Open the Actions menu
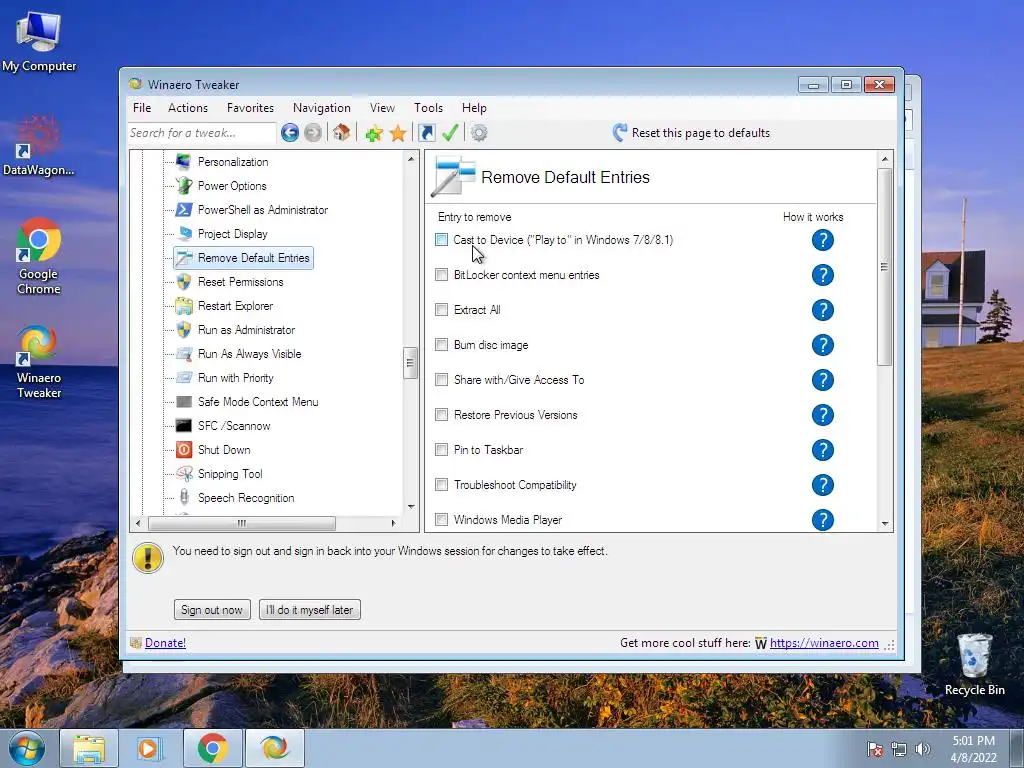The height and width of the screenshot is (768, 1024). click(187, 108)
